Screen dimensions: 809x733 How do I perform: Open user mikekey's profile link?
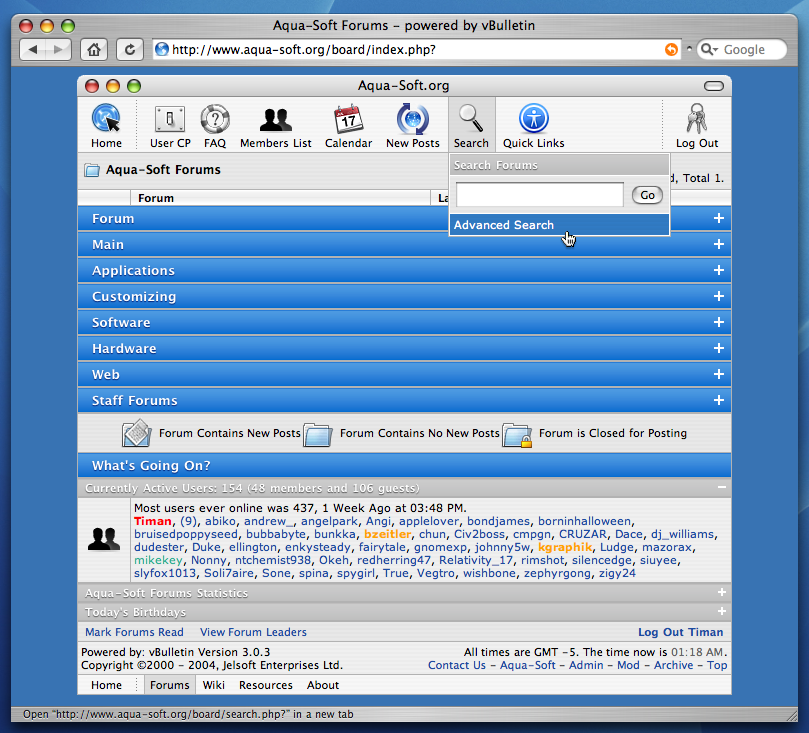pyautogui.click(x=158, y=560)
